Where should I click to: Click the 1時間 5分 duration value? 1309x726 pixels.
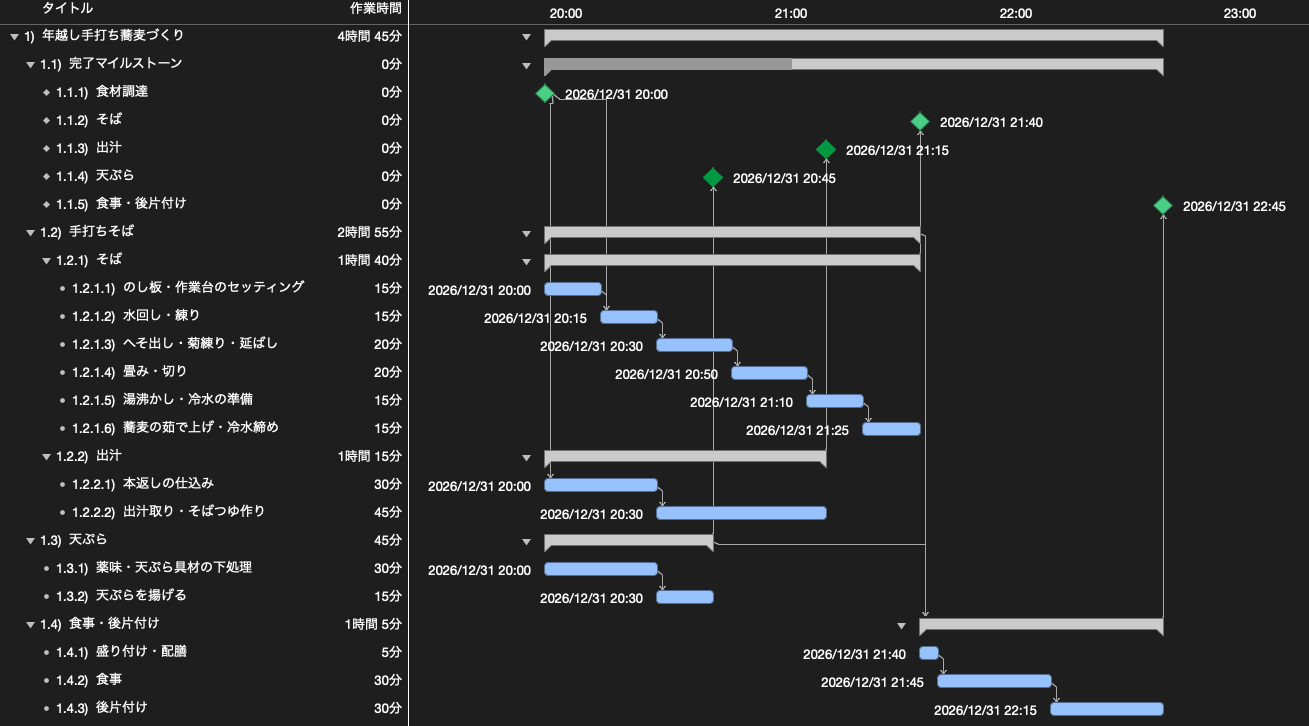click(373, 624)
